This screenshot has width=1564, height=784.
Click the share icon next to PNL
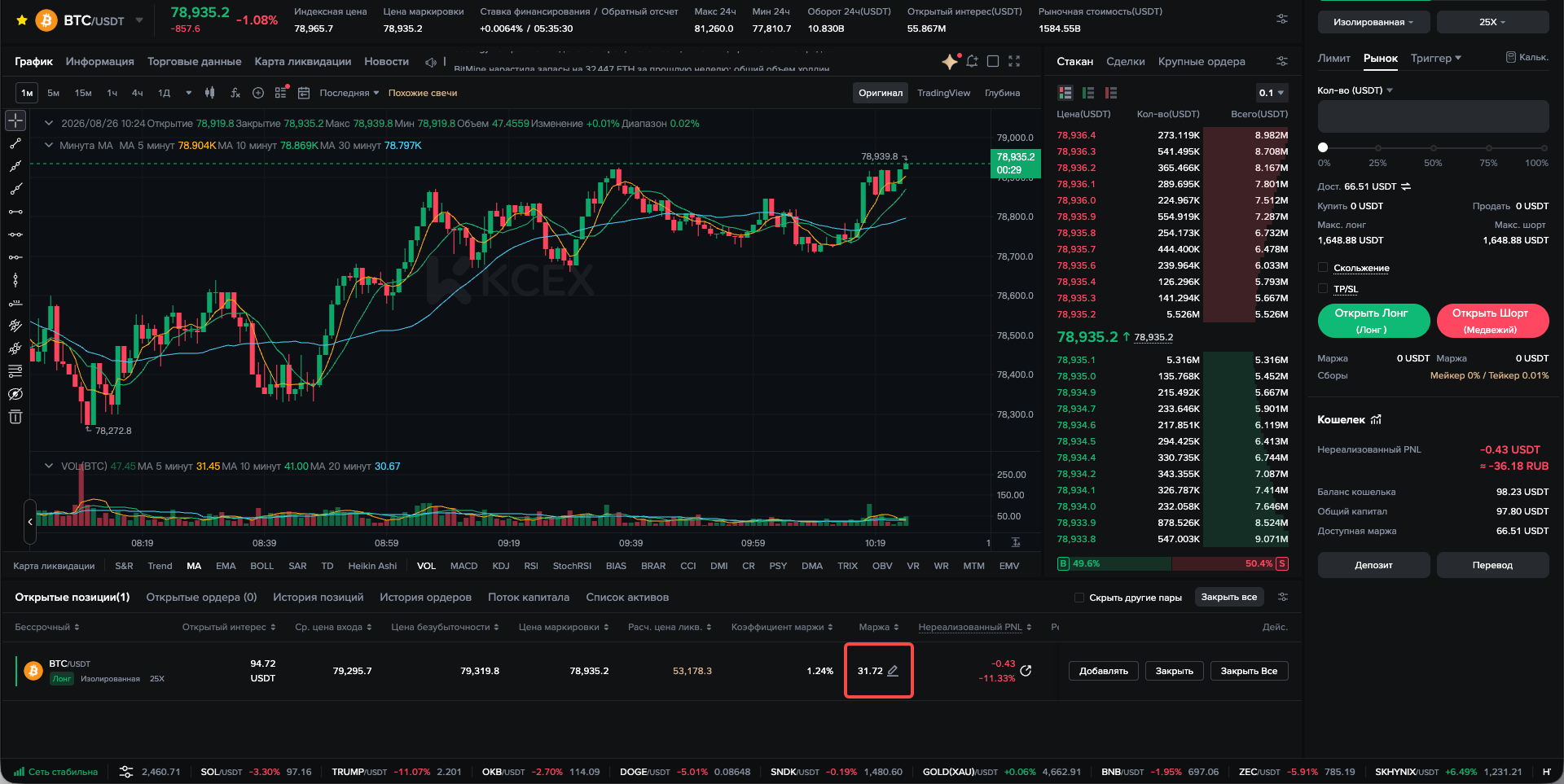click(1026, 671)
